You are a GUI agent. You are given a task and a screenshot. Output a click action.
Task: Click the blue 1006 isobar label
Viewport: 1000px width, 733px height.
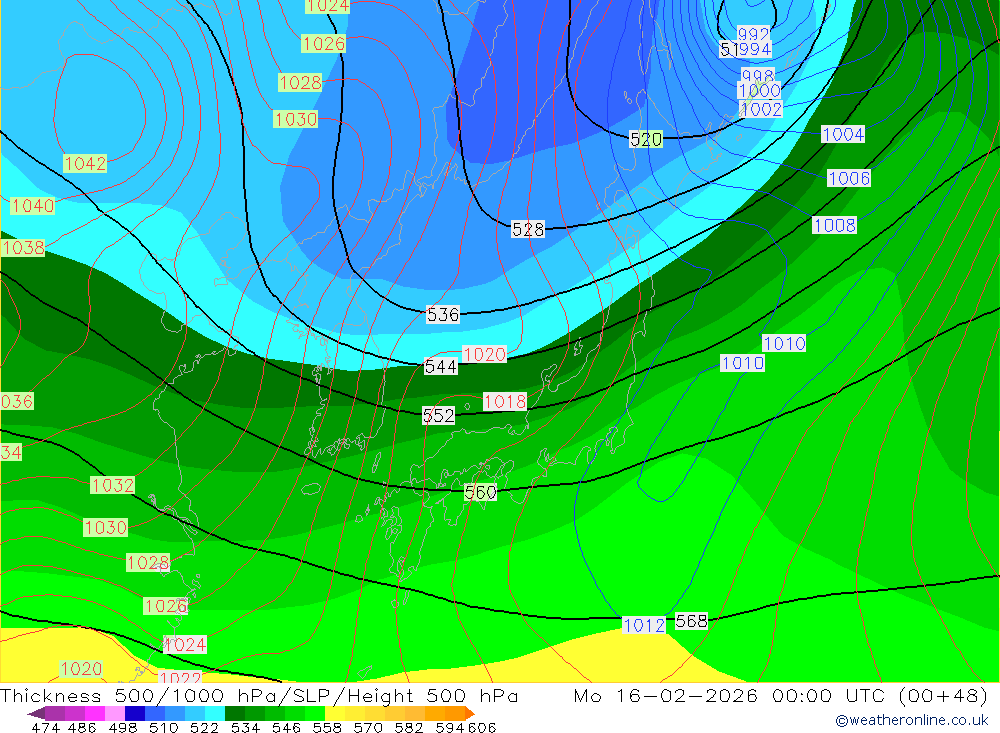[849, 178]
